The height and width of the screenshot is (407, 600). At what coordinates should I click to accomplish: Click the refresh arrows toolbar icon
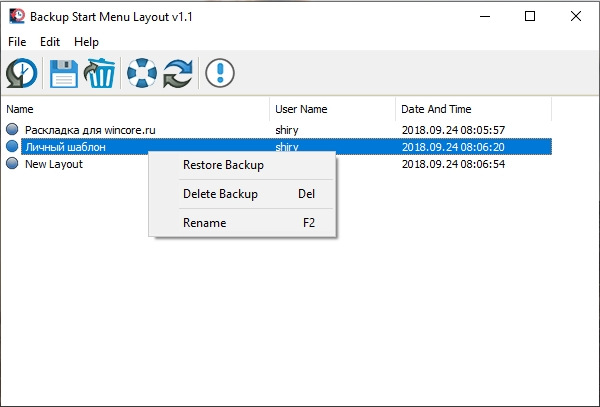(x=178, y=73)
